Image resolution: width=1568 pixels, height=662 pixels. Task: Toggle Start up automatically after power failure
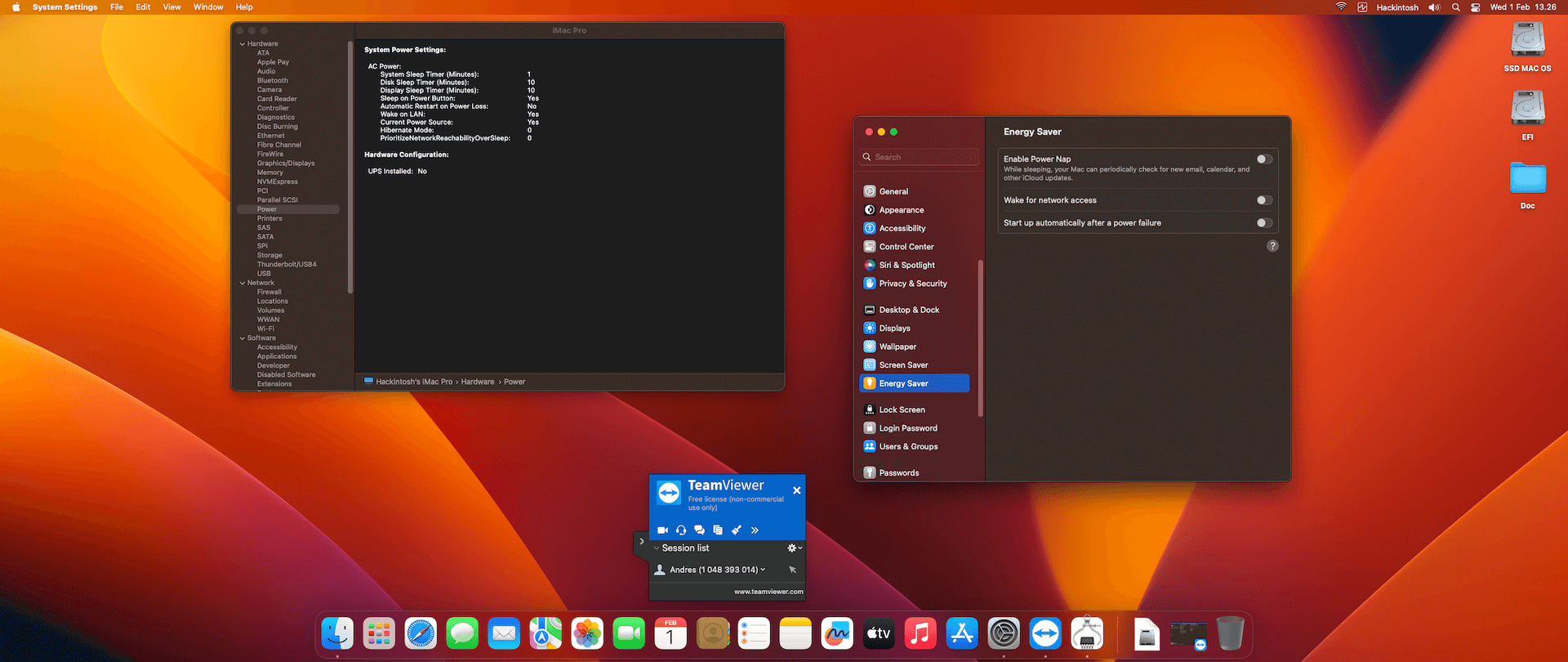tap(1264, 223)
